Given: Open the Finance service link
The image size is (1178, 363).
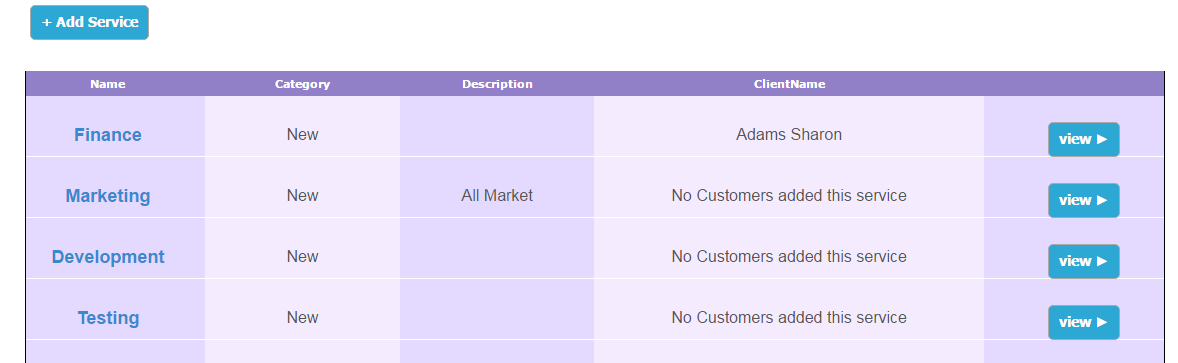Looking at the screenshot, I should pos(107,135).
